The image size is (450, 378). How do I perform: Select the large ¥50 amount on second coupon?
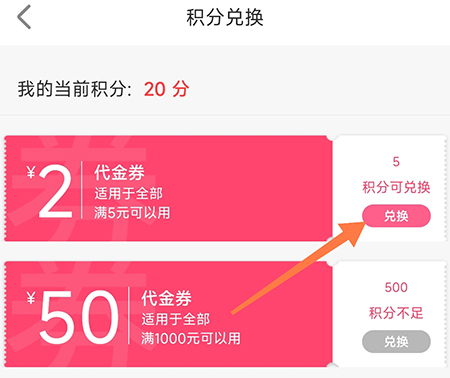tap(79, 317)
